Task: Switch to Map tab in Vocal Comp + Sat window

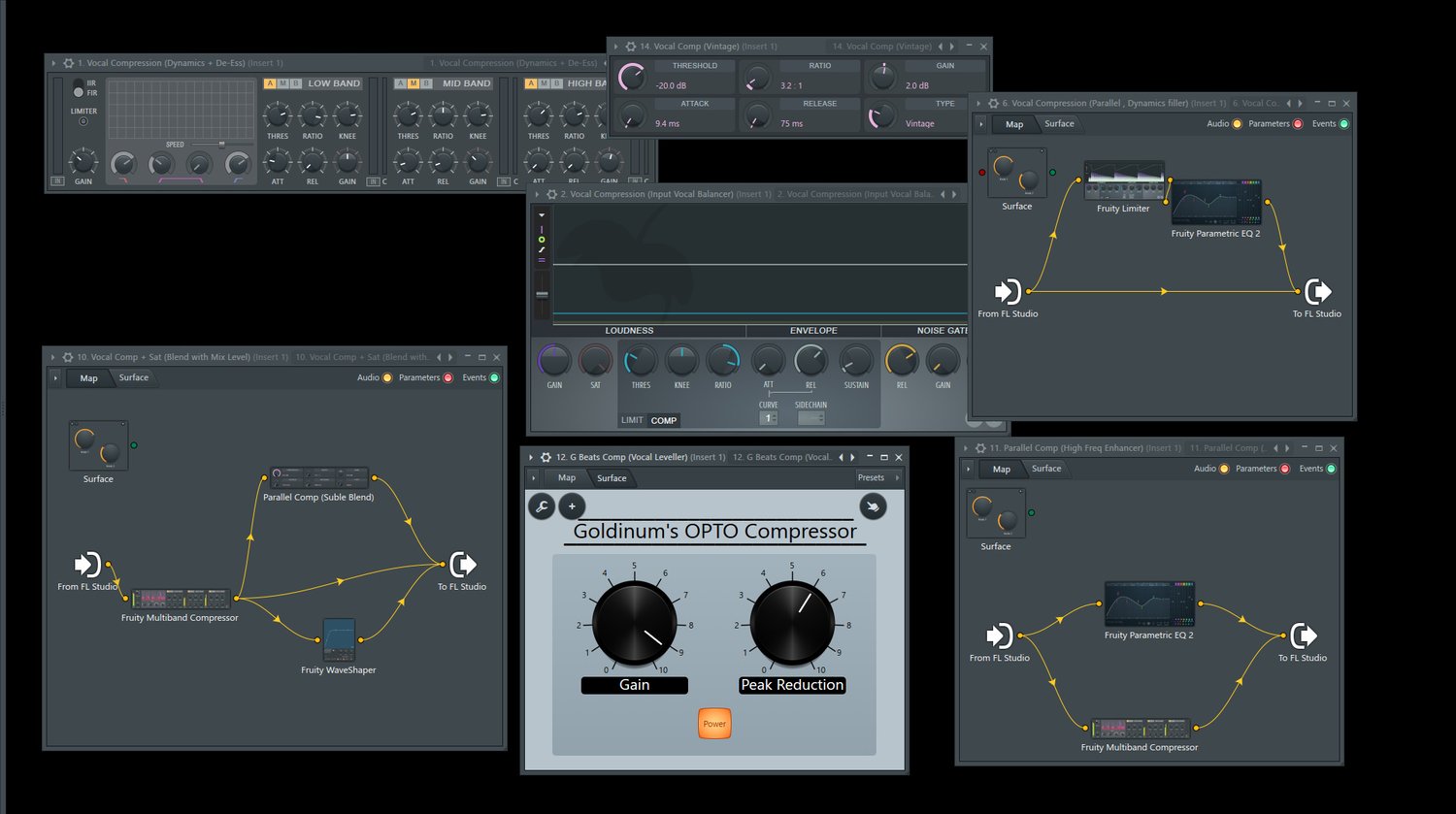Action: point(88,377)
